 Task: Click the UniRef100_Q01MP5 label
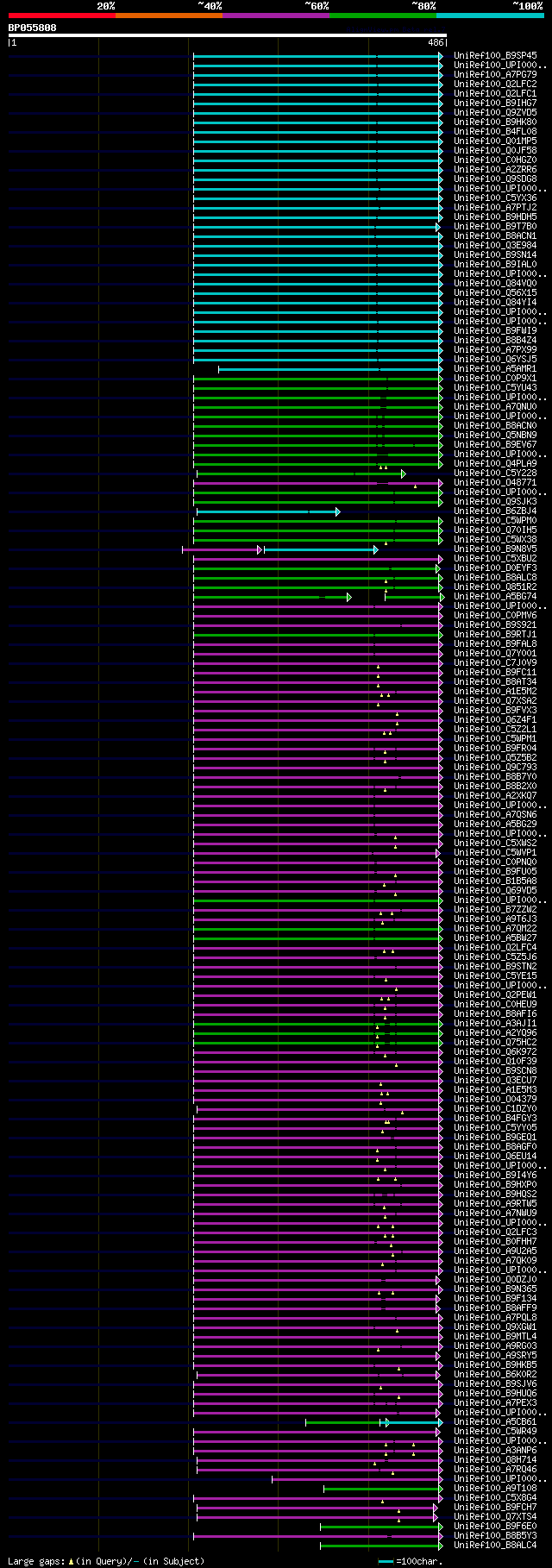pyautogui.click(x=495, y=141)
